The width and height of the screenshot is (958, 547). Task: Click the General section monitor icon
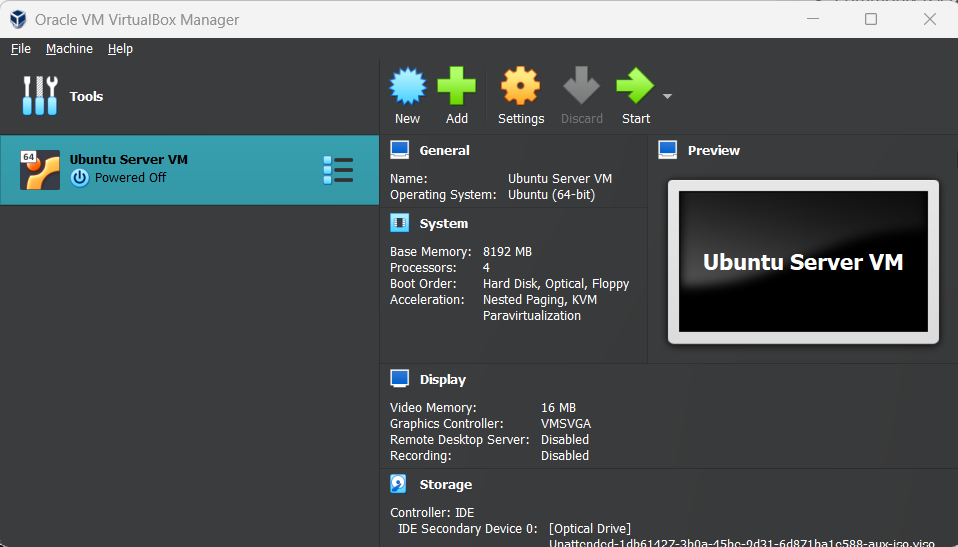click(400, 150)
